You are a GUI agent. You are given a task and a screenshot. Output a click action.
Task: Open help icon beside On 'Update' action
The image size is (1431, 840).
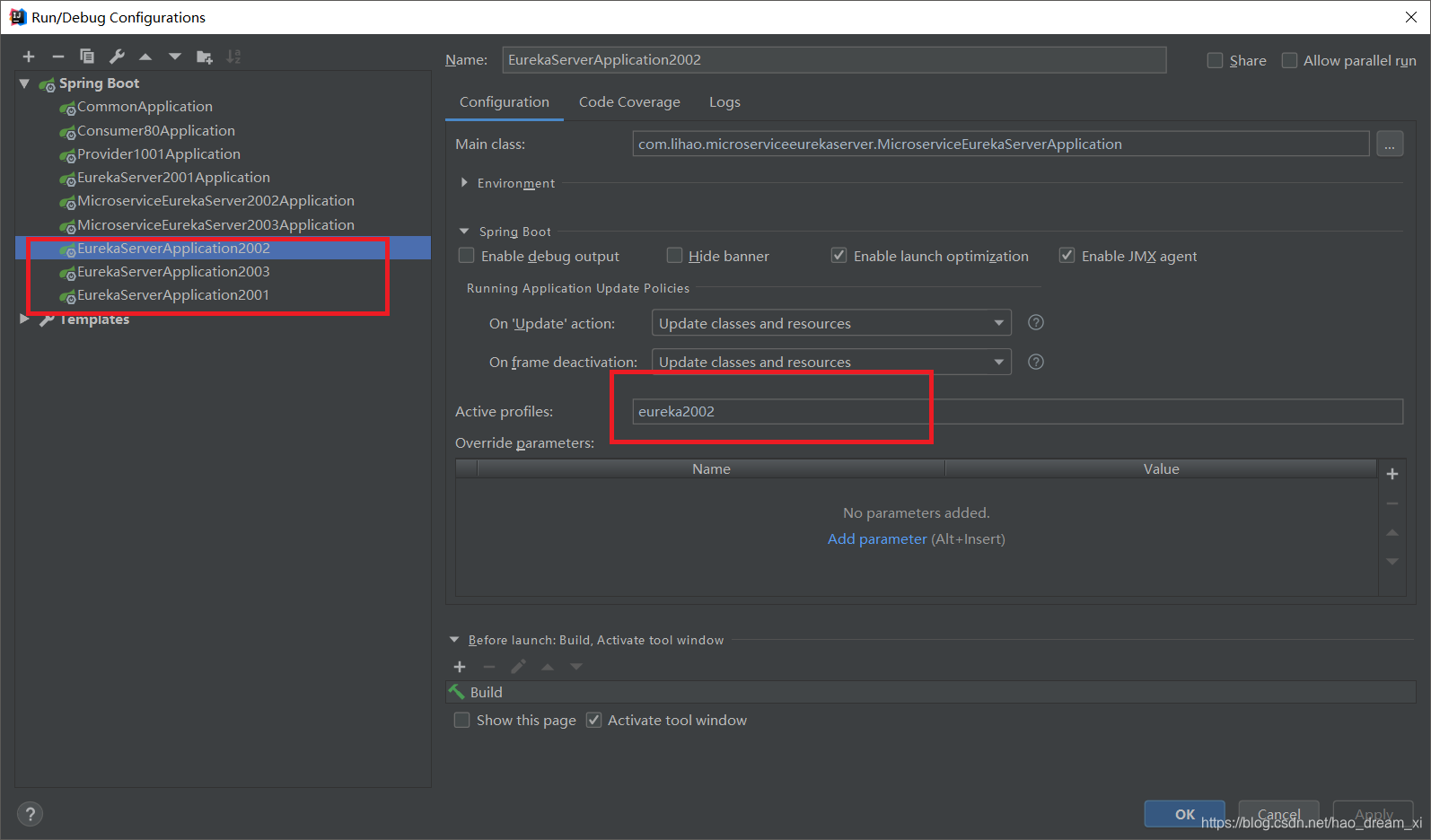click(1036, 322)
